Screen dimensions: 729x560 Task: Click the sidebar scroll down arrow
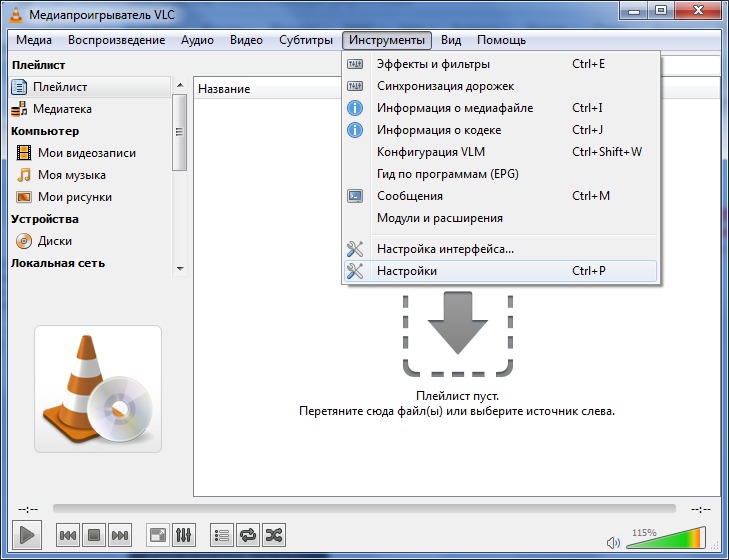coord(180,269)
